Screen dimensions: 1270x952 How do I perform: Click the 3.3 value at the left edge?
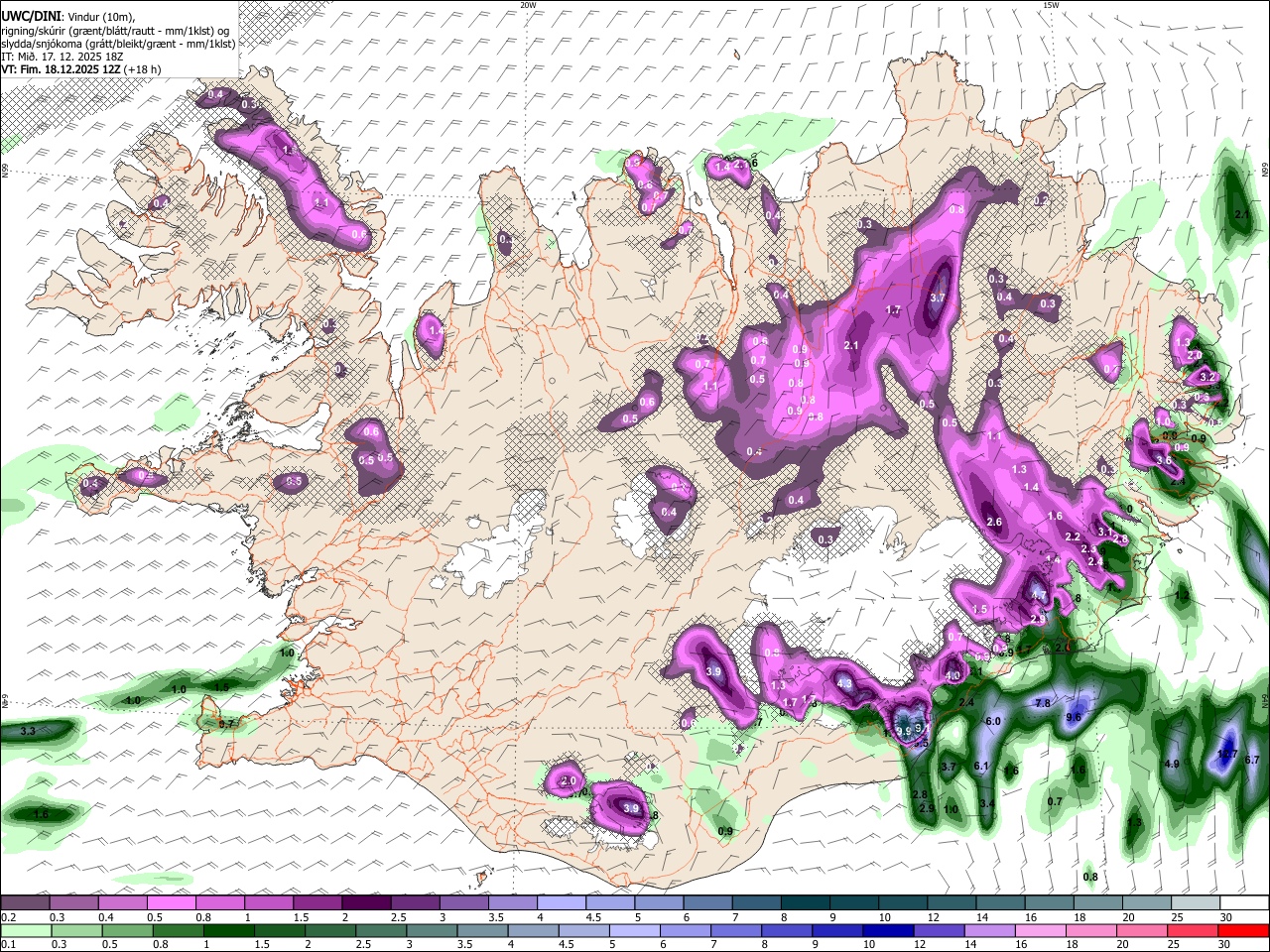pyautogui.click(x=28, y=731)
